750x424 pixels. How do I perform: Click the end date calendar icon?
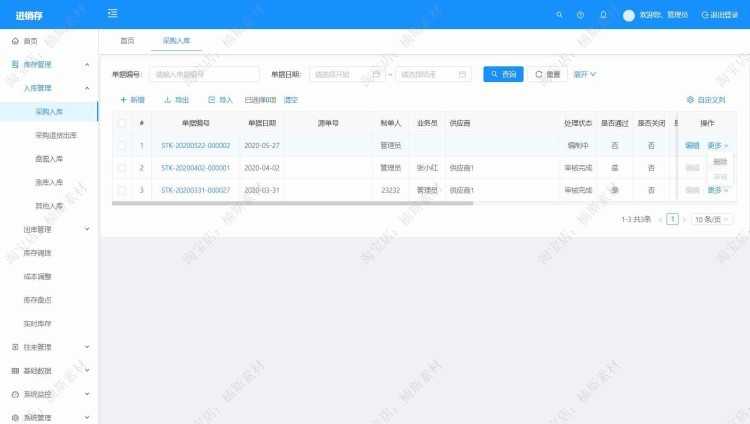click(x=462, y=74)
